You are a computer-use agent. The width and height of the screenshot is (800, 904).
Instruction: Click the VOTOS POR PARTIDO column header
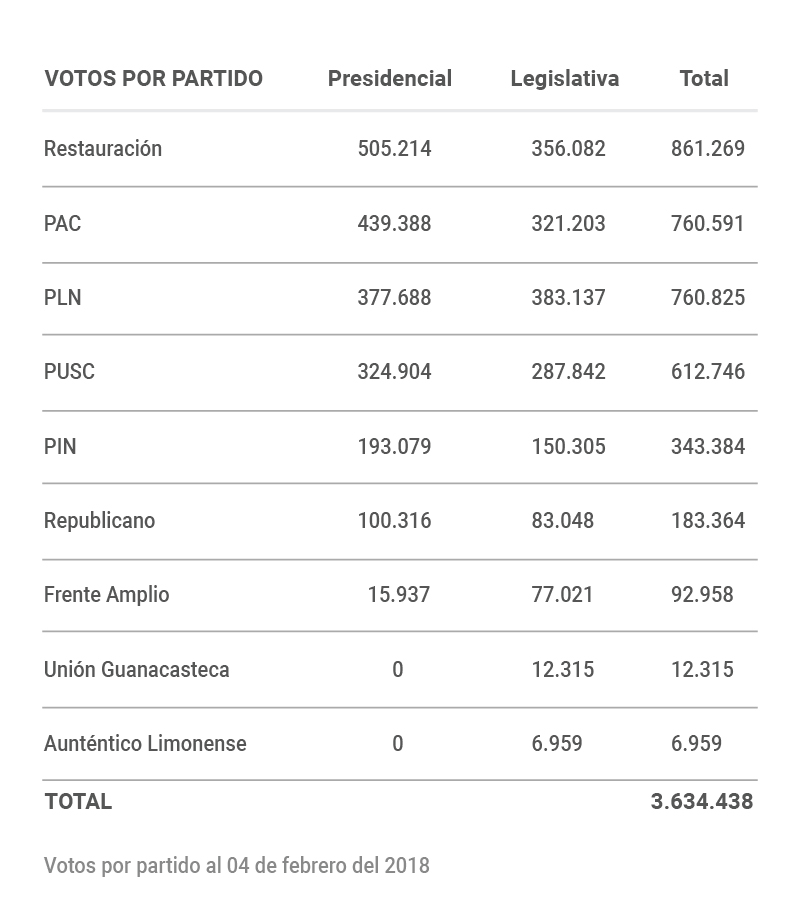[x=153, y=79]
